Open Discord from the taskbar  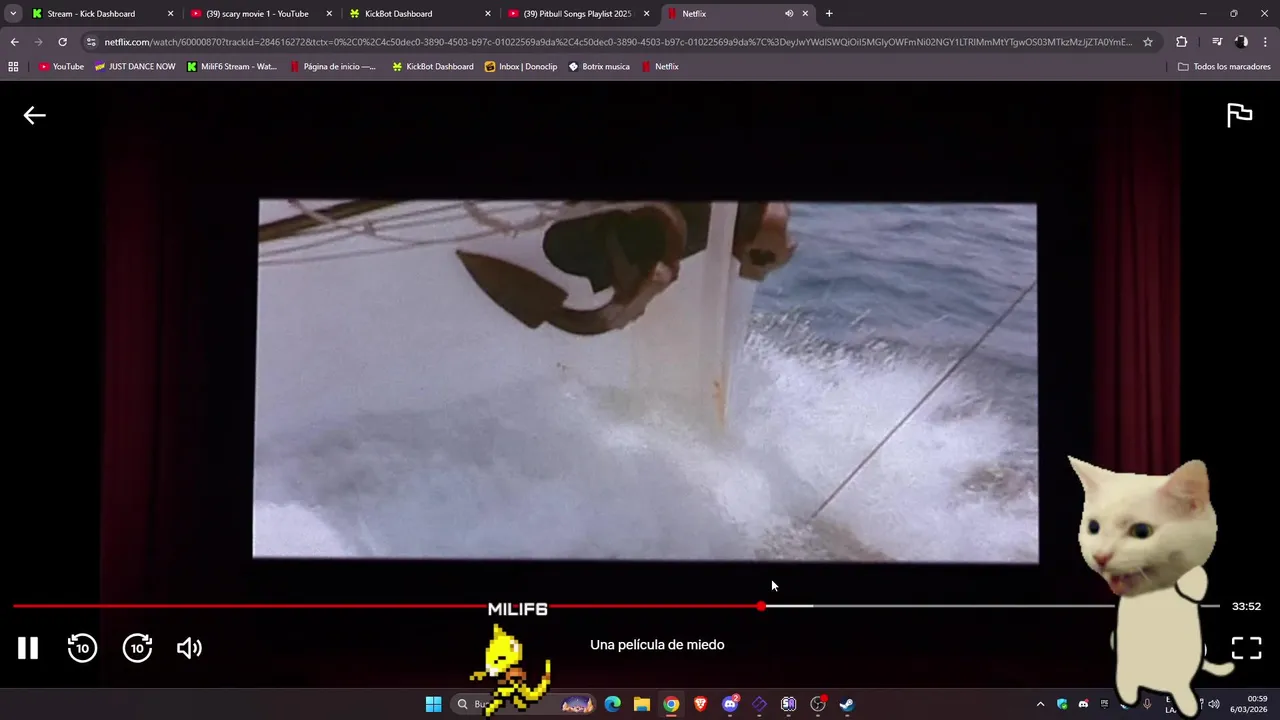tap(730, 704)
